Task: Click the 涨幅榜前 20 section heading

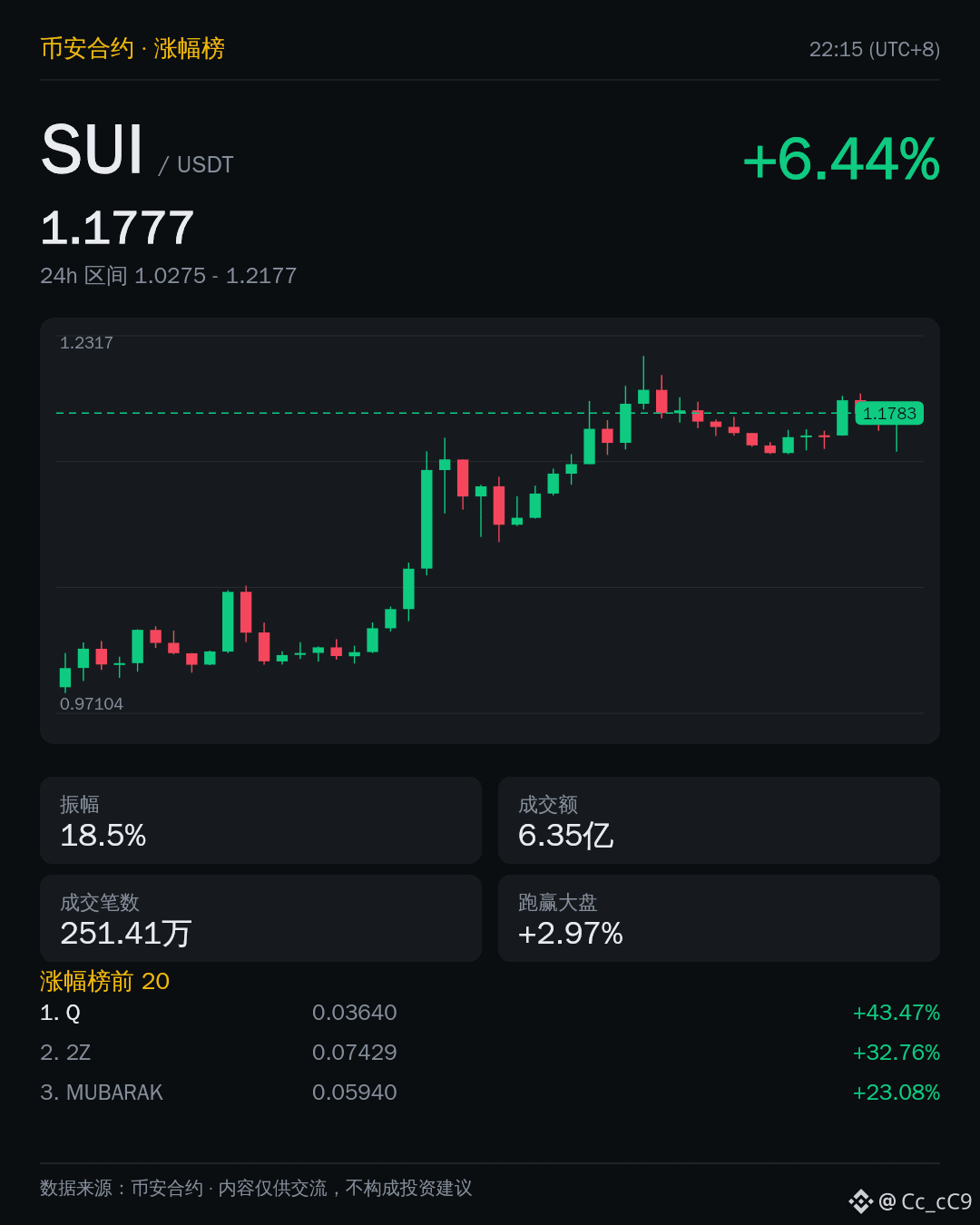Action: (x=105, y=981)
